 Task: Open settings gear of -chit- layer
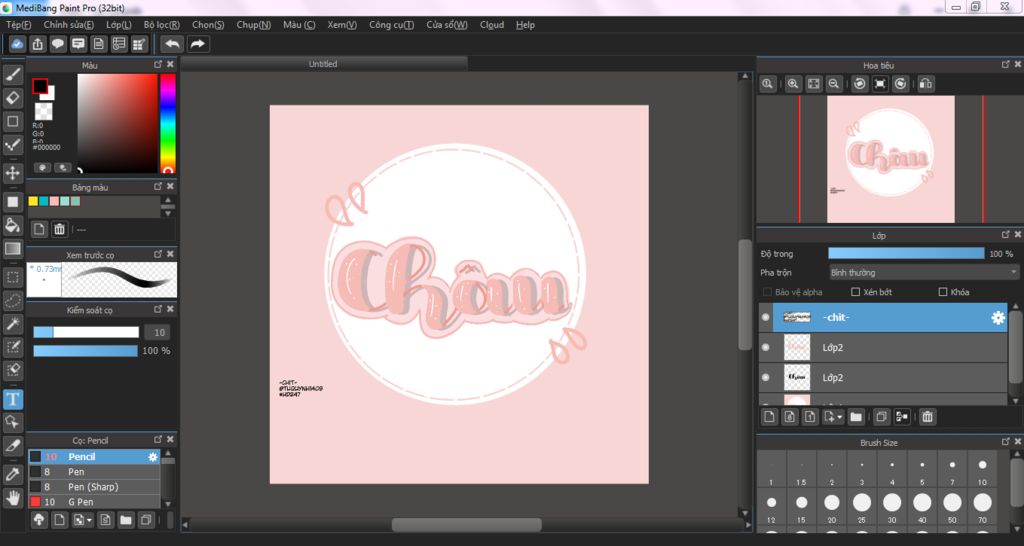coord(998,317)
